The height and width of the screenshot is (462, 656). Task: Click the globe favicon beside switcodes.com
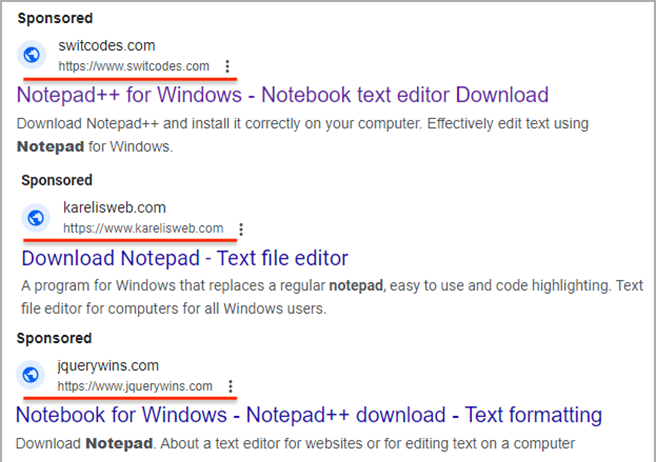[x=31, y=55]
